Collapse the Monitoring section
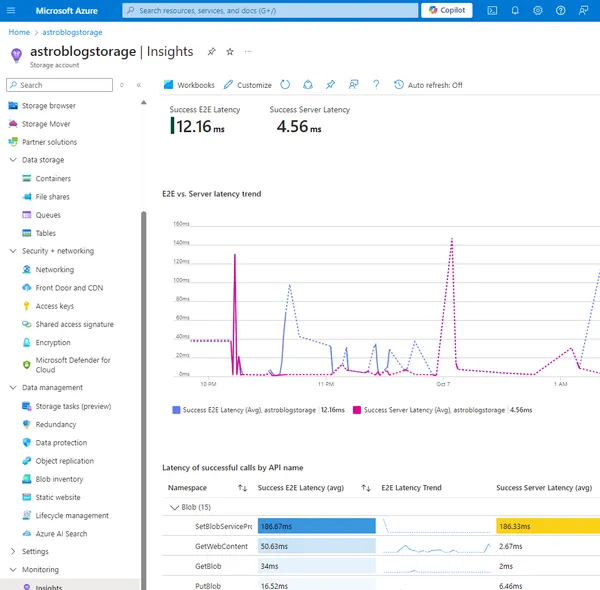This screenshot has height=590, width=600. coord(13,570)
